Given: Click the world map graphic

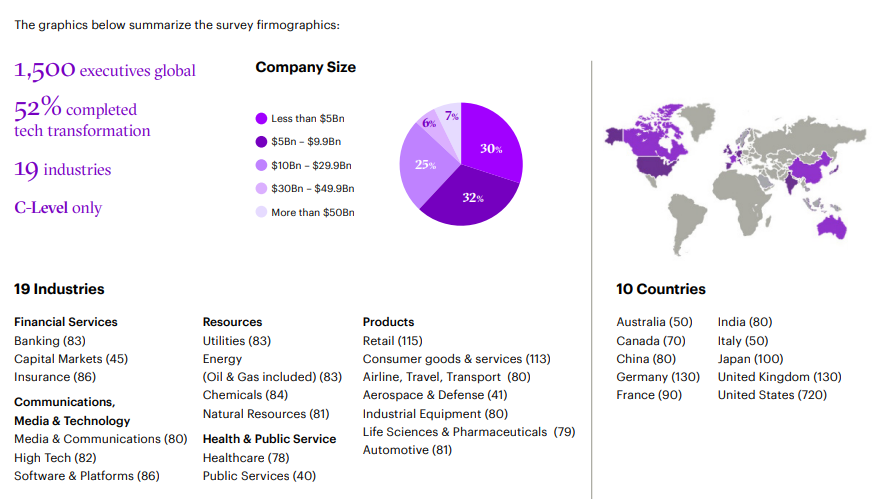Looking at the screenshot, I should [x=736, y=175].
